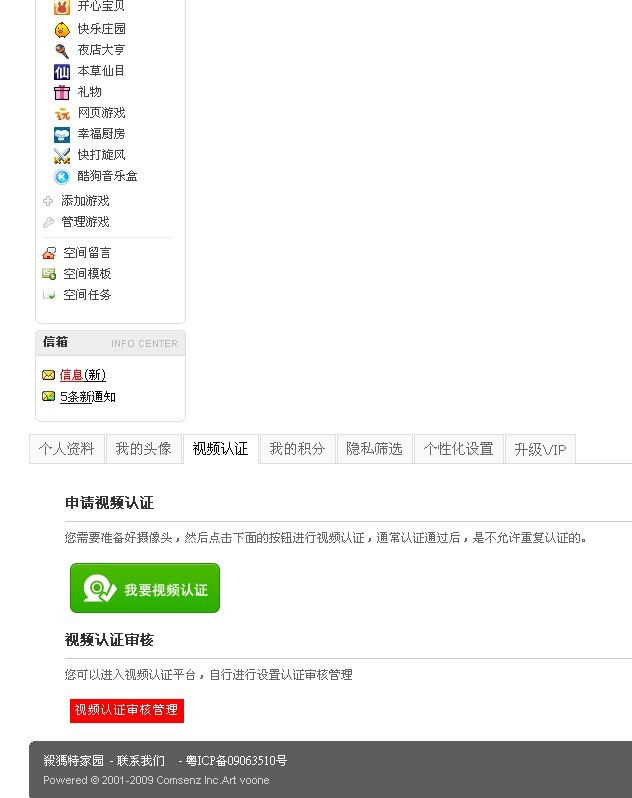Open 空间模板 in the sidebar
The width and height of the screenshot is (632, 798).
pos(87,274)
